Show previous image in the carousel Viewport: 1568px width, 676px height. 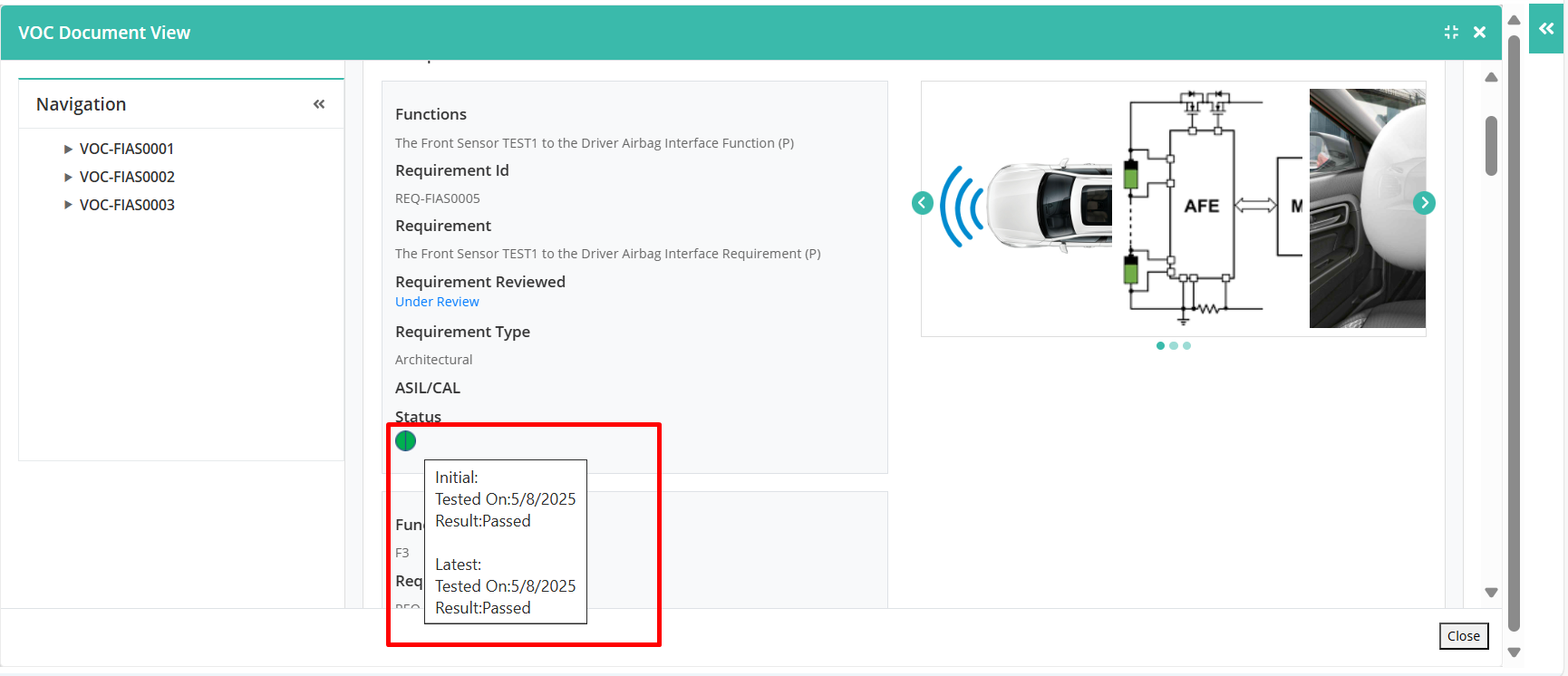tap(923, 203)
